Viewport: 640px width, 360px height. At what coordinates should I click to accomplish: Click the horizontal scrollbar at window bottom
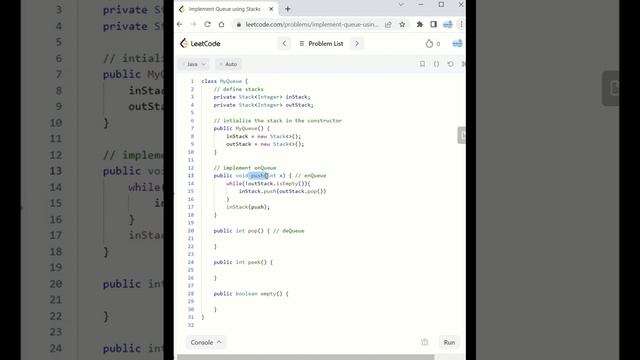[305, 357]
